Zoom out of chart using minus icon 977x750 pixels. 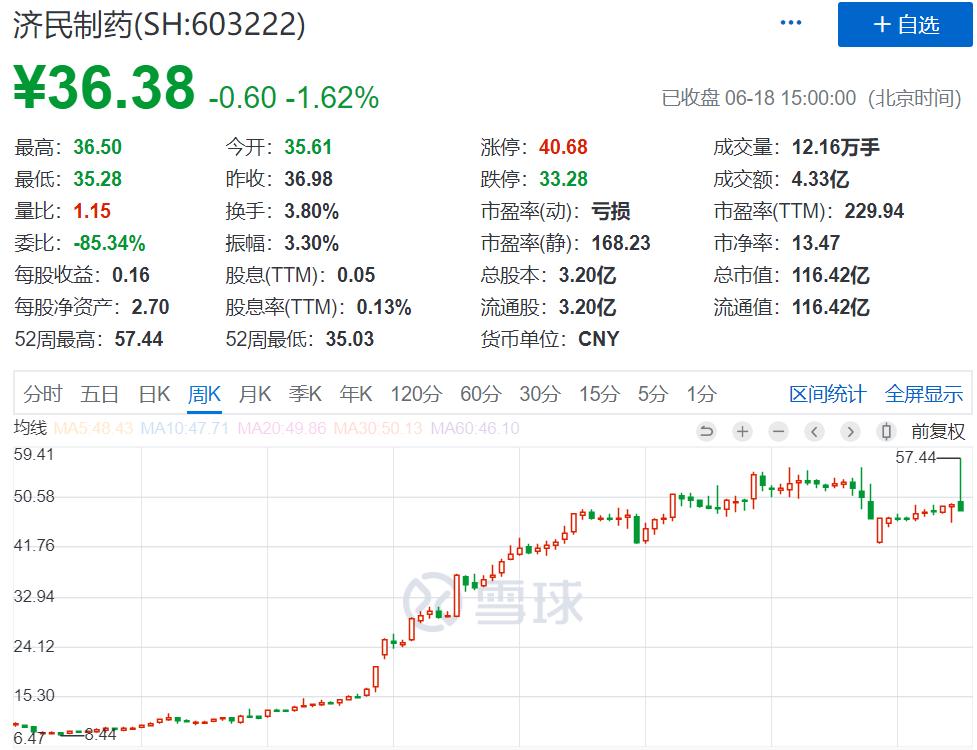point(777,430)
